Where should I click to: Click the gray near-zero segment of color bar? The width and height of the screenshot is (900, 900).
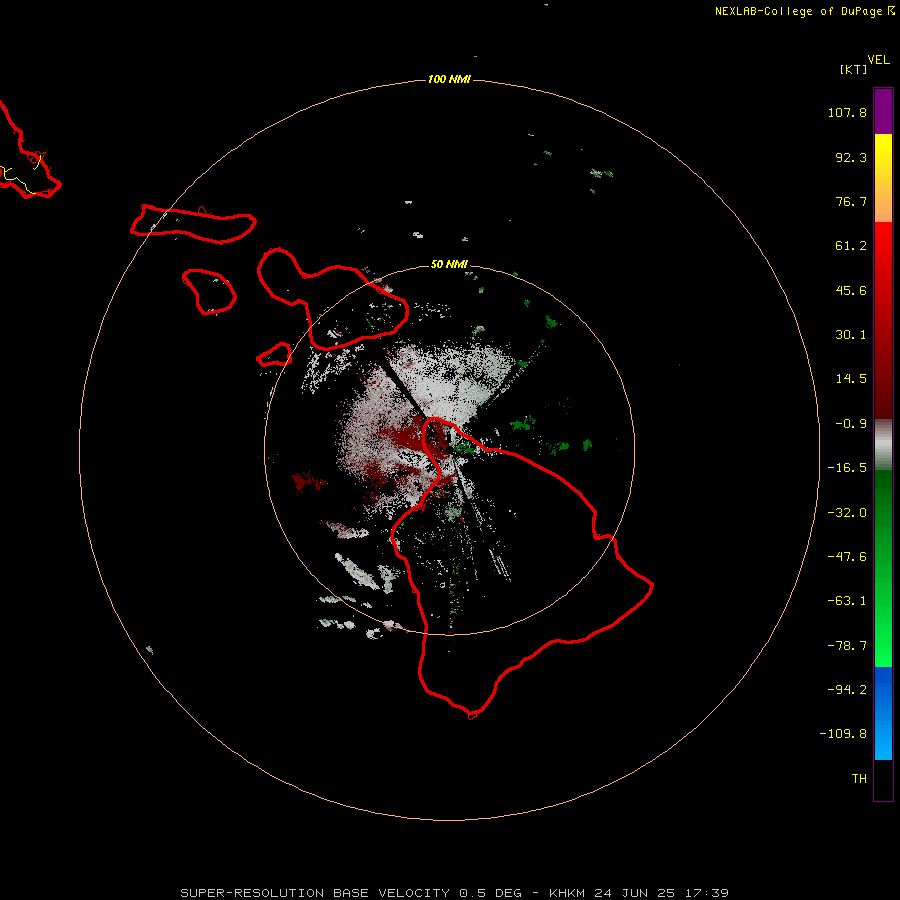pyautogui.click(x=883, y=444)
